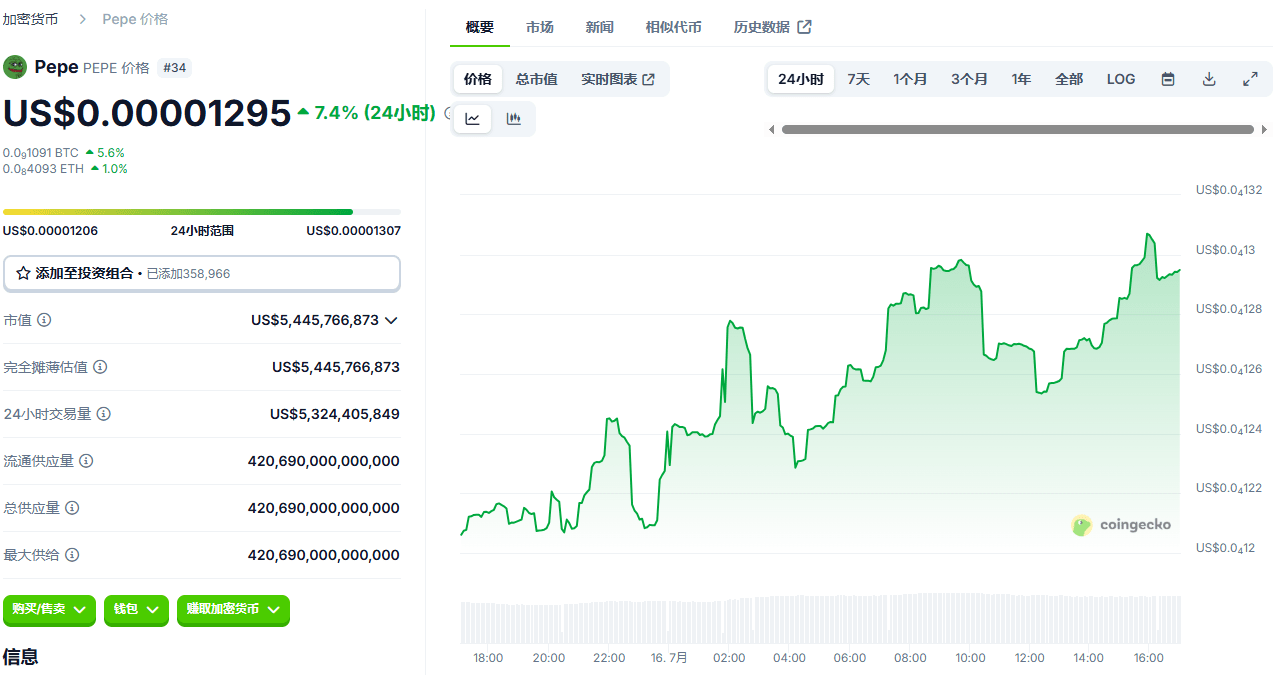
Task: Select the line chart view icon
Action: (473, 119)
